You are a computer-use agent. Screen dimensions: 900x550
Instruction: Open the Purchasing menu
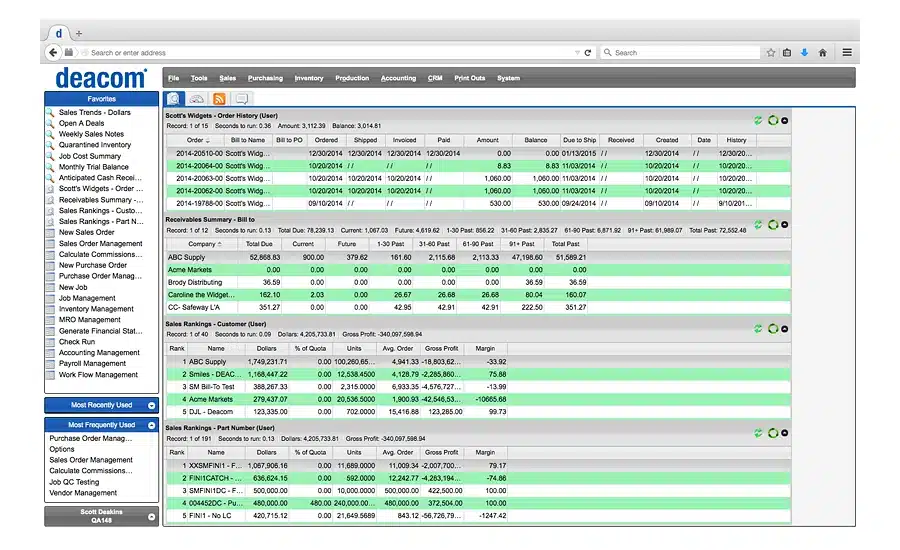(265, 78)
